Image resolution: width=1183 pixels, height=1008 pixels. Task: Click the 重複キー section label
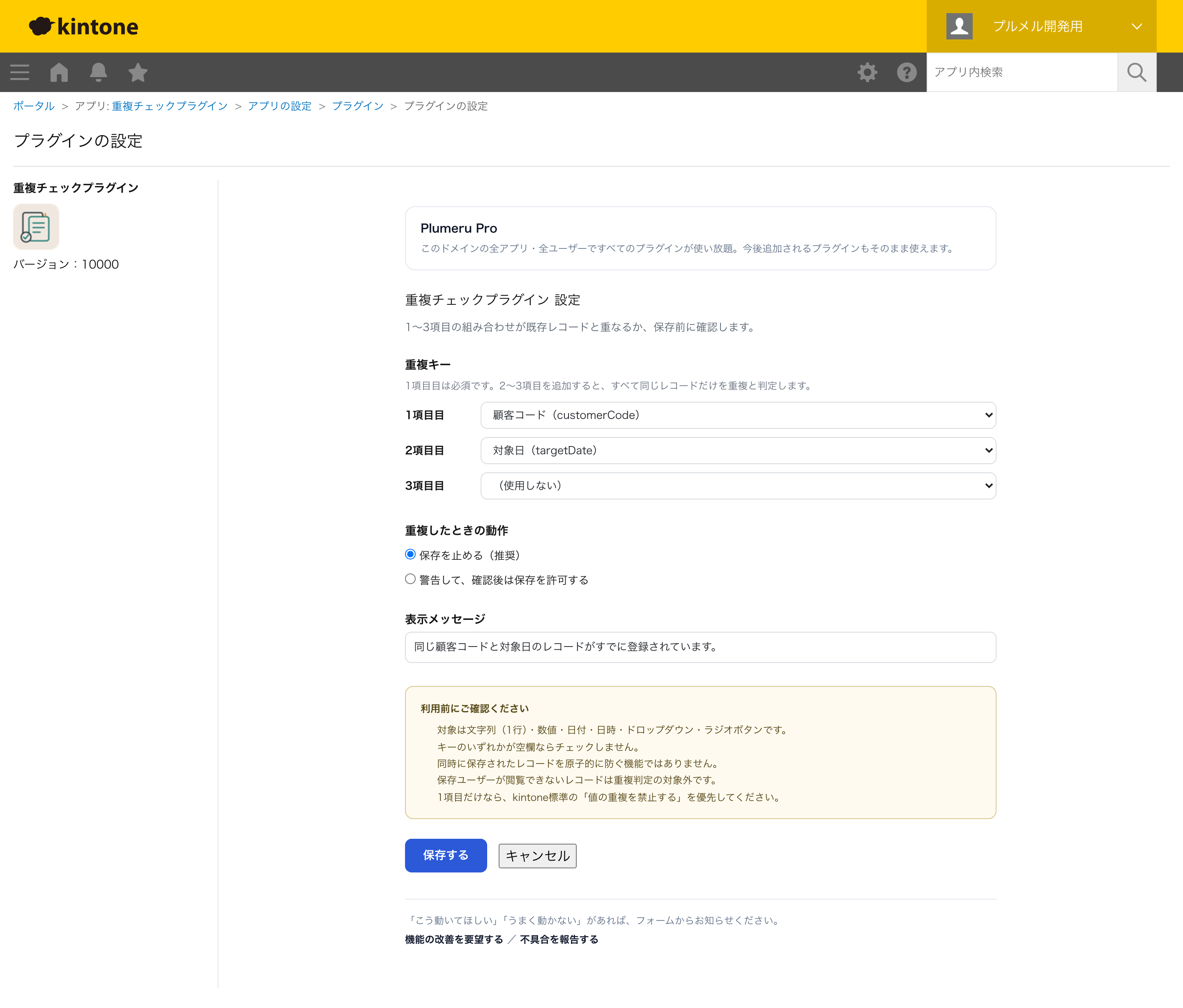click(x=428, y=365)
